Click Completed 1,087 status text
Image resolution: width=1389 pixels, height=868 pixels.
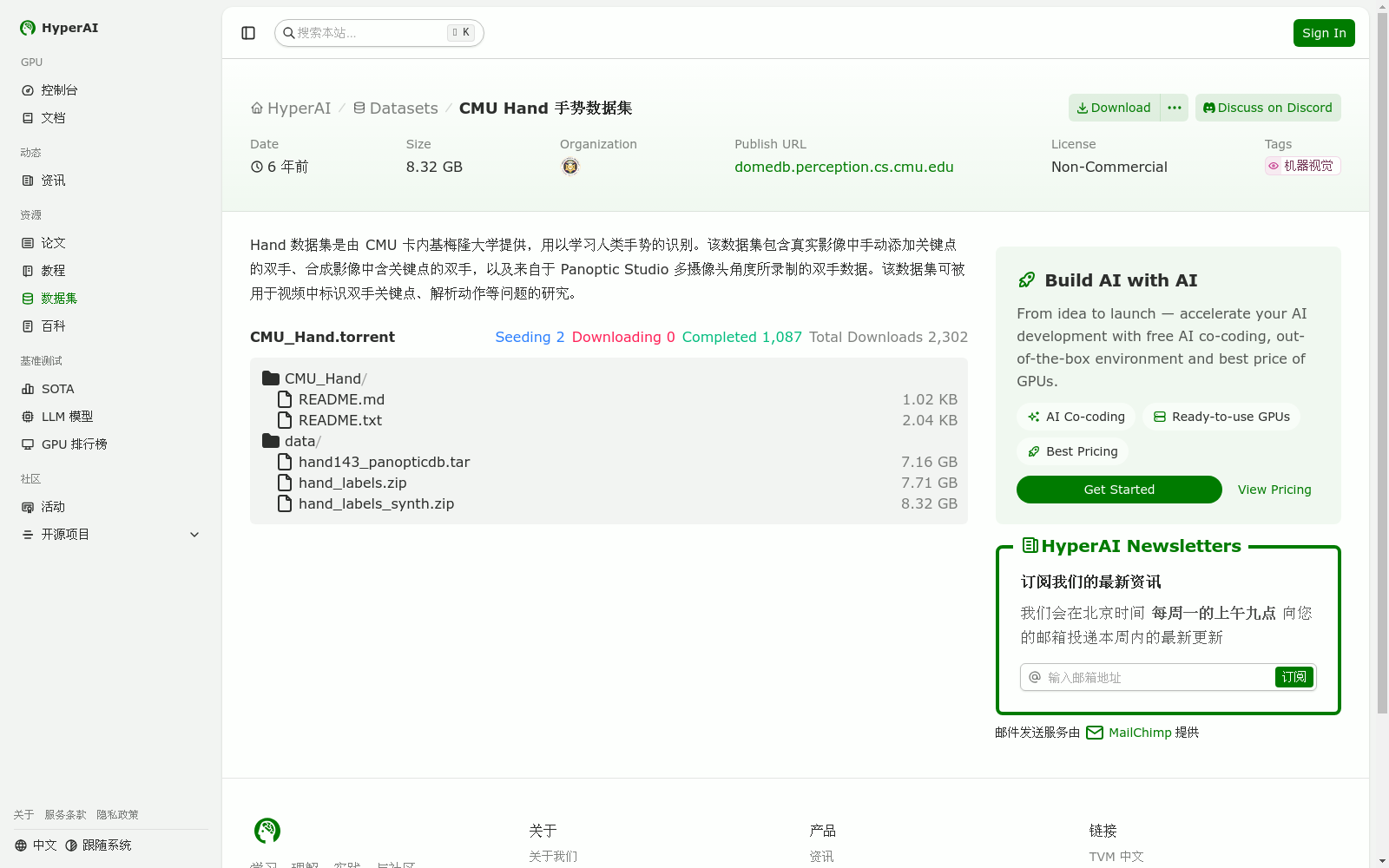pyautogui.click(x=742, y=337)
